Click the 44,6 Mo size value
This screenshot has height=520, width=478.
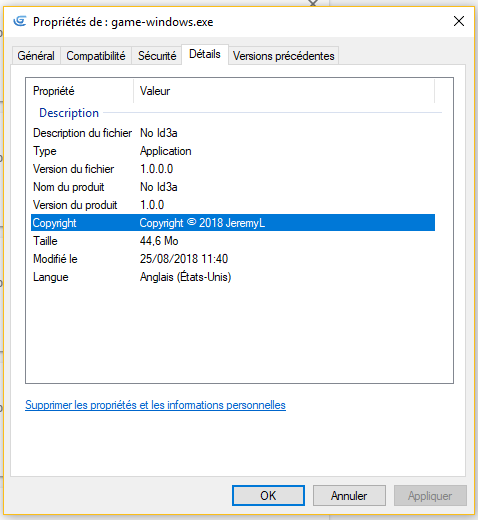click(x=159, y=241)
